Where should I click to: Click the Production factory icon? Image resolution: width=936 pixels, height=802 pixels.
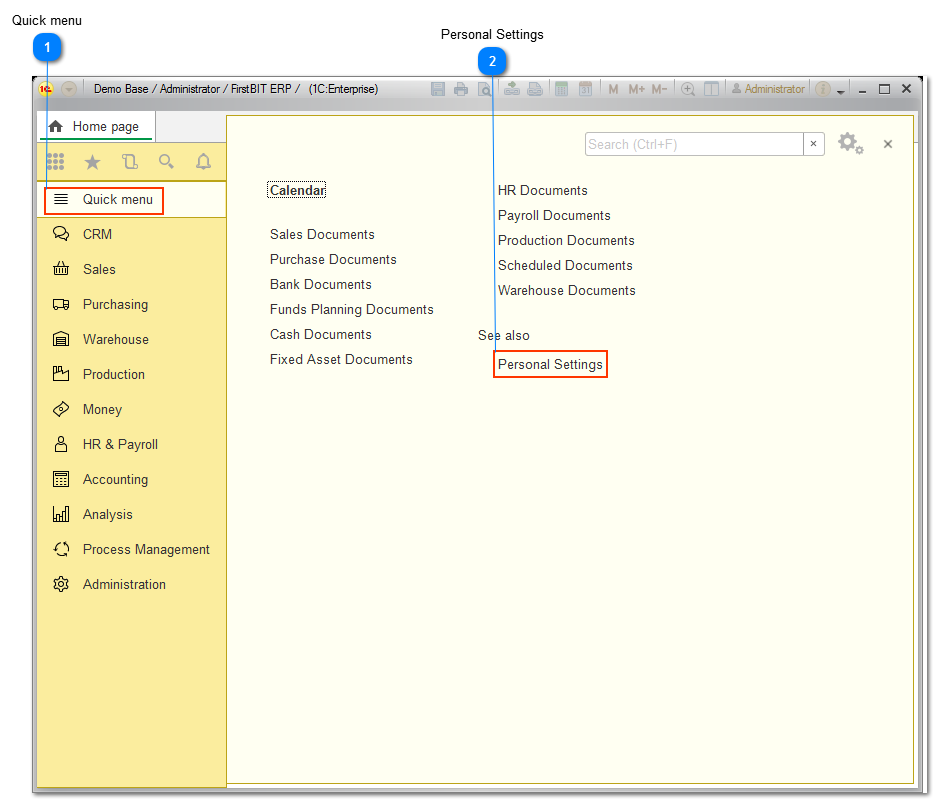click(x=61, y=374)
